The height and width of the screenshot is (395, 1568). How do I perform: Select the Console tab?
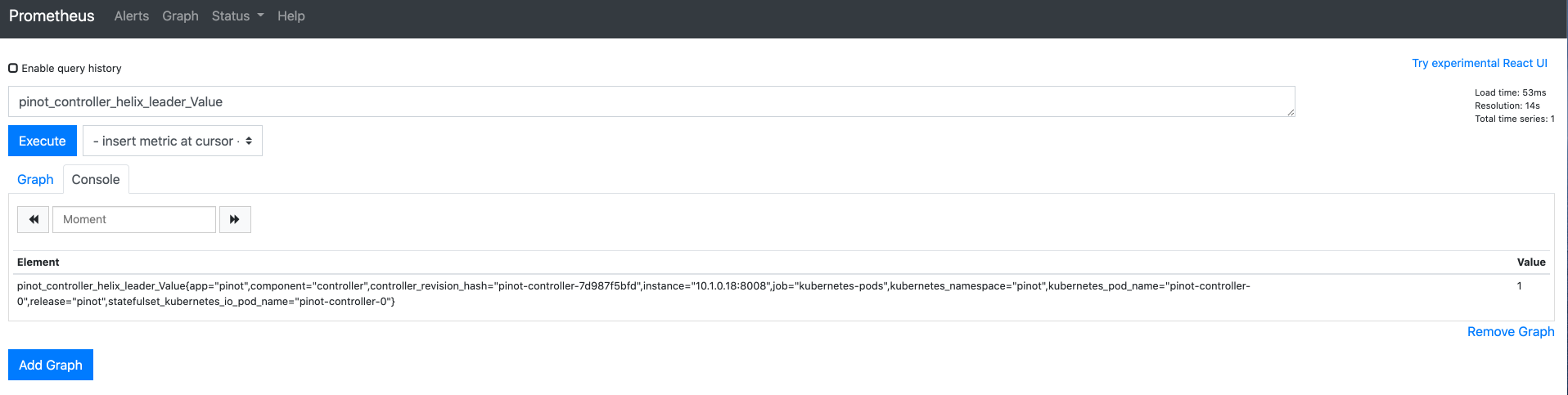(x=96, y=179)
